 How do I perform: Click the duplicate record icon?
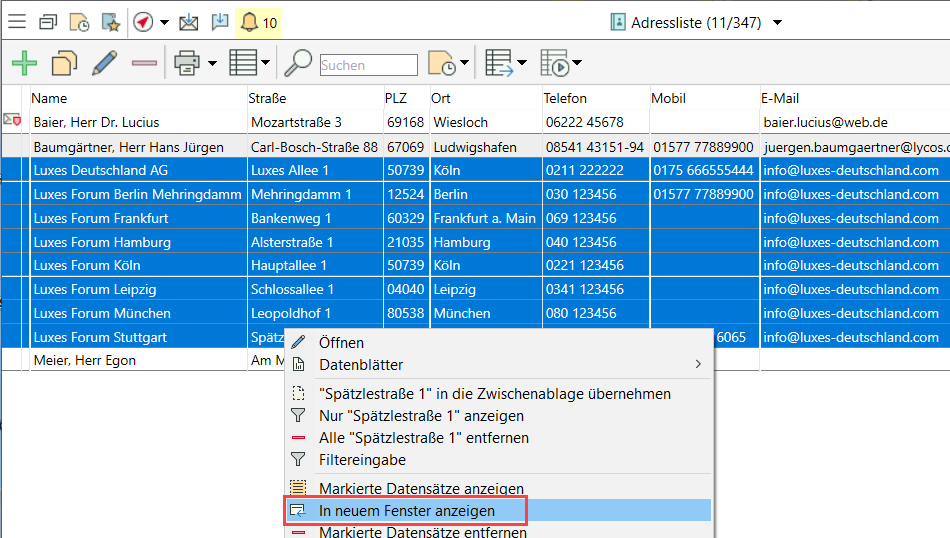click(64, 64)
